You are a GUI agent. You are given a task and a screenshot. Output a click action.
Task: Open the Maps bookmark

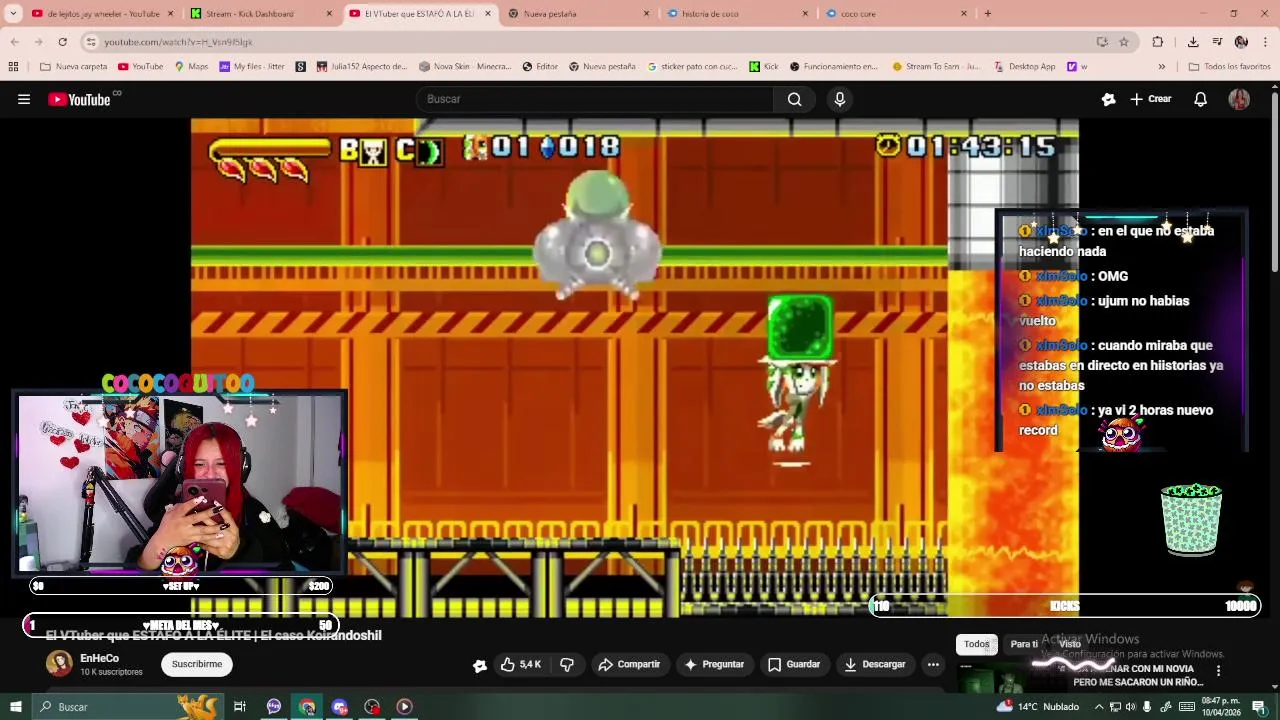pos(191,67)
